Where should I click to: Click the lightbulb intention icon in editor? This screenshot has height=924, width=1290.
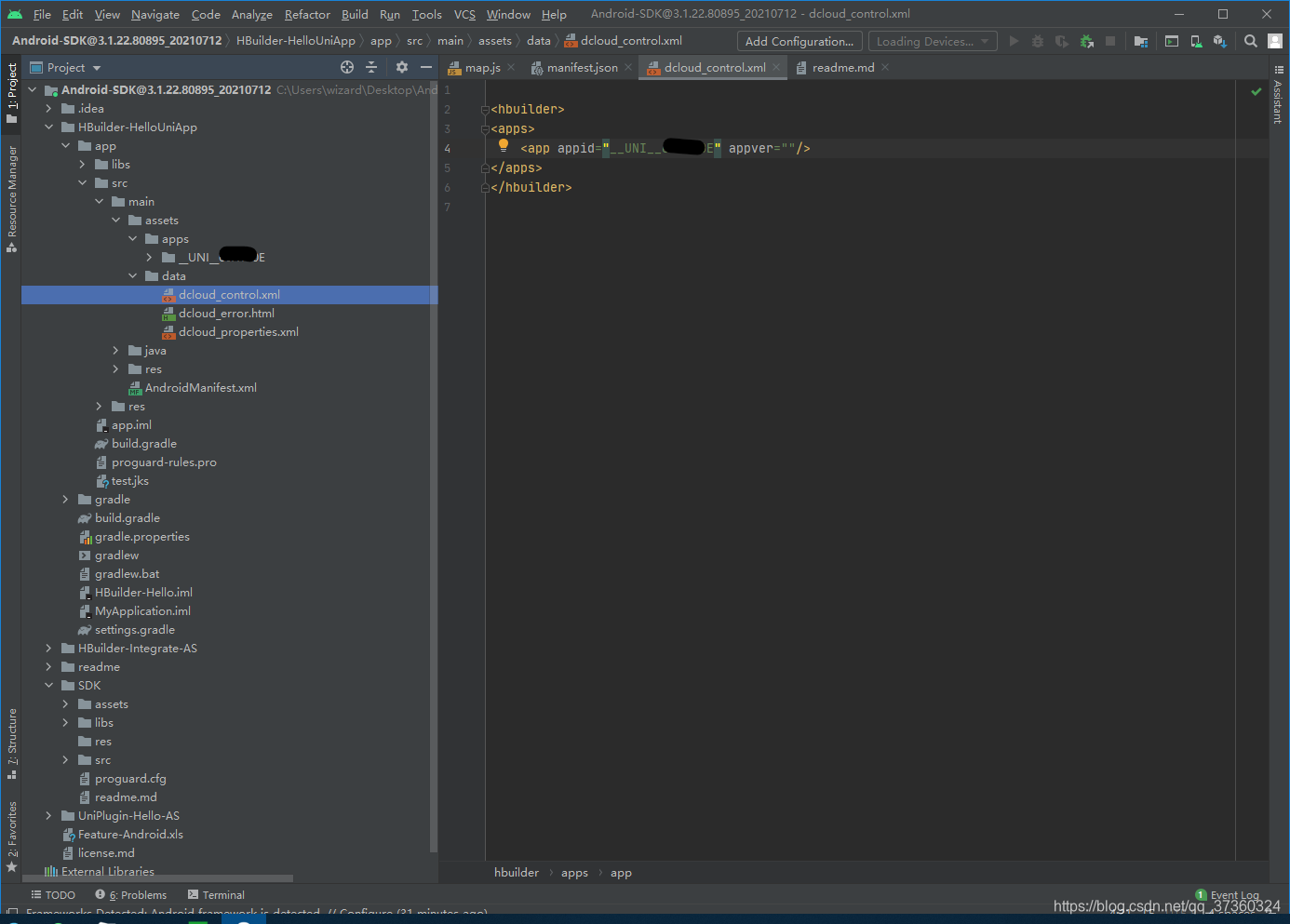click(x=504, y=145)
